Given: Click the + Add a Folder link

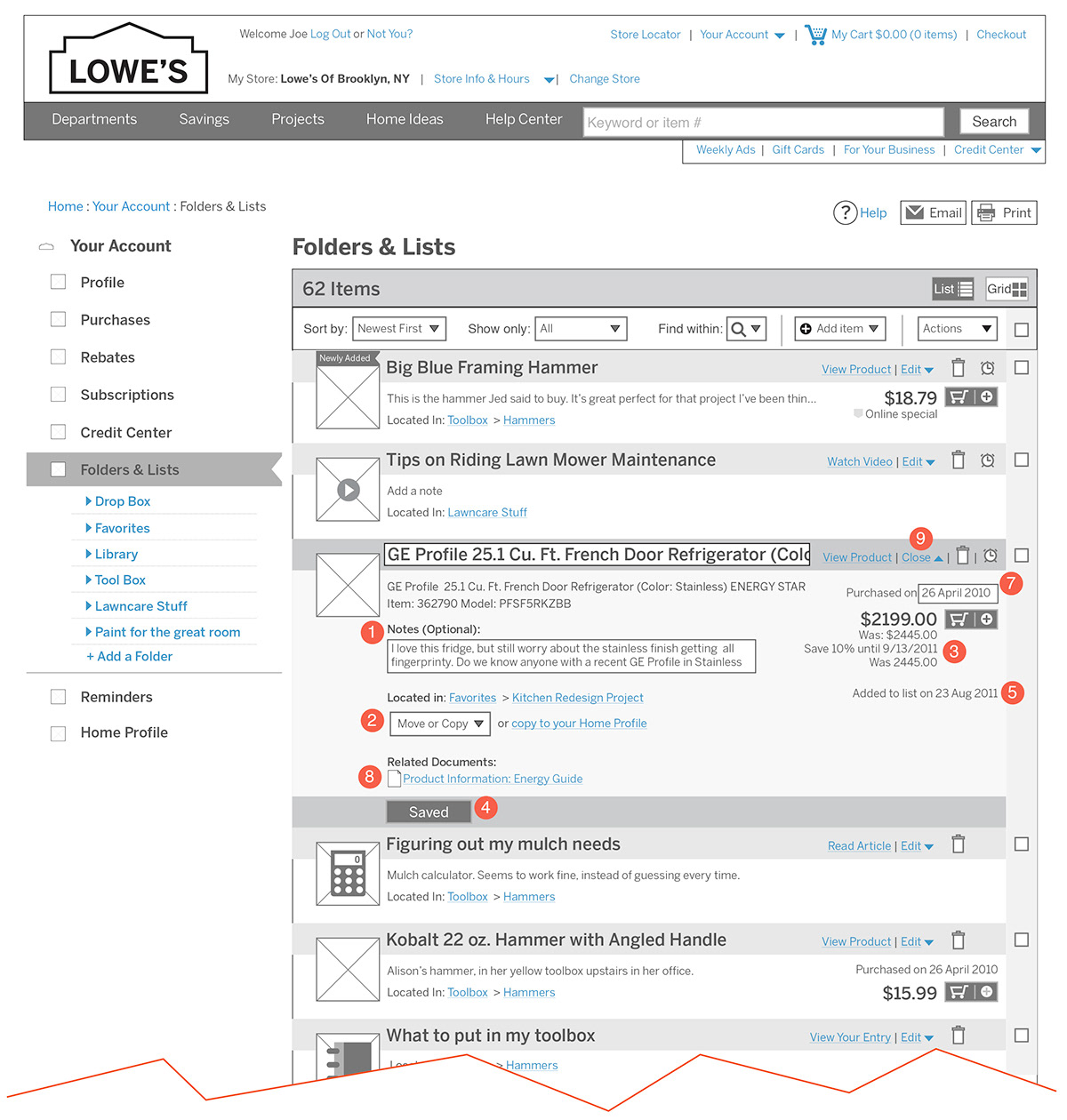Looking at the screenshot, I should (x=130, y=656).
